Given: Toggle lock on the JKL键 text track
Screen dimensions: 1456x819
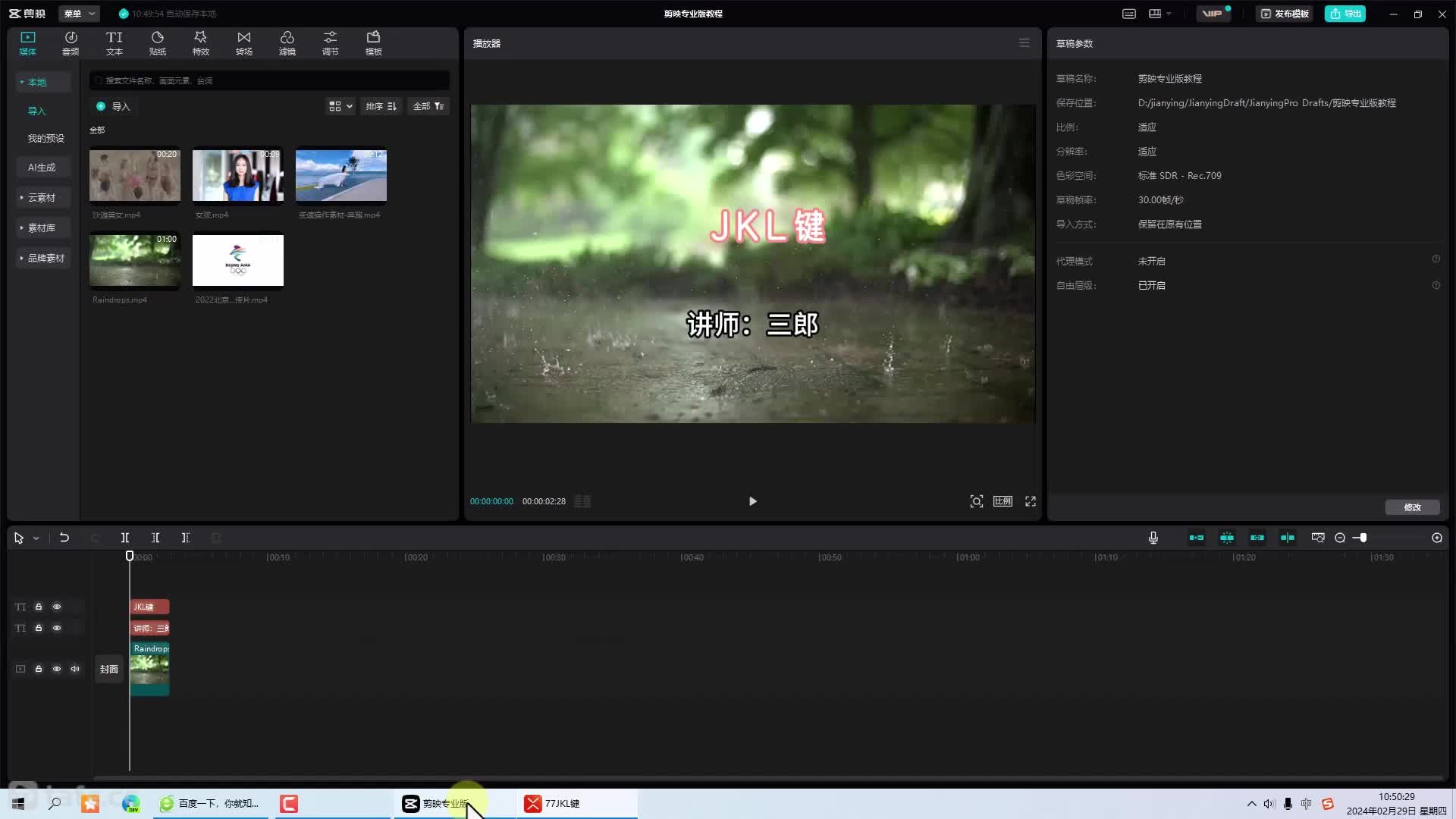Looking at the screenshot, I should (39, 607).
